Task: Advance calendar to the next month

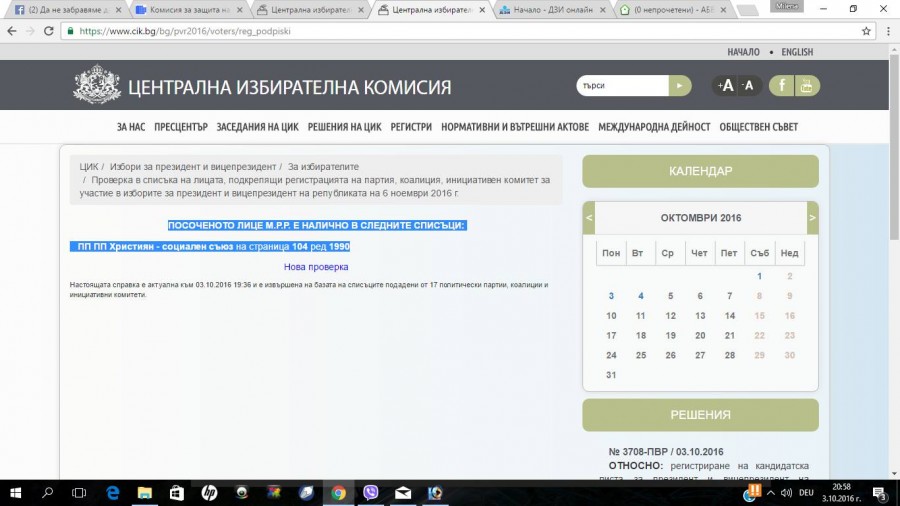Action: coord(812,218)
